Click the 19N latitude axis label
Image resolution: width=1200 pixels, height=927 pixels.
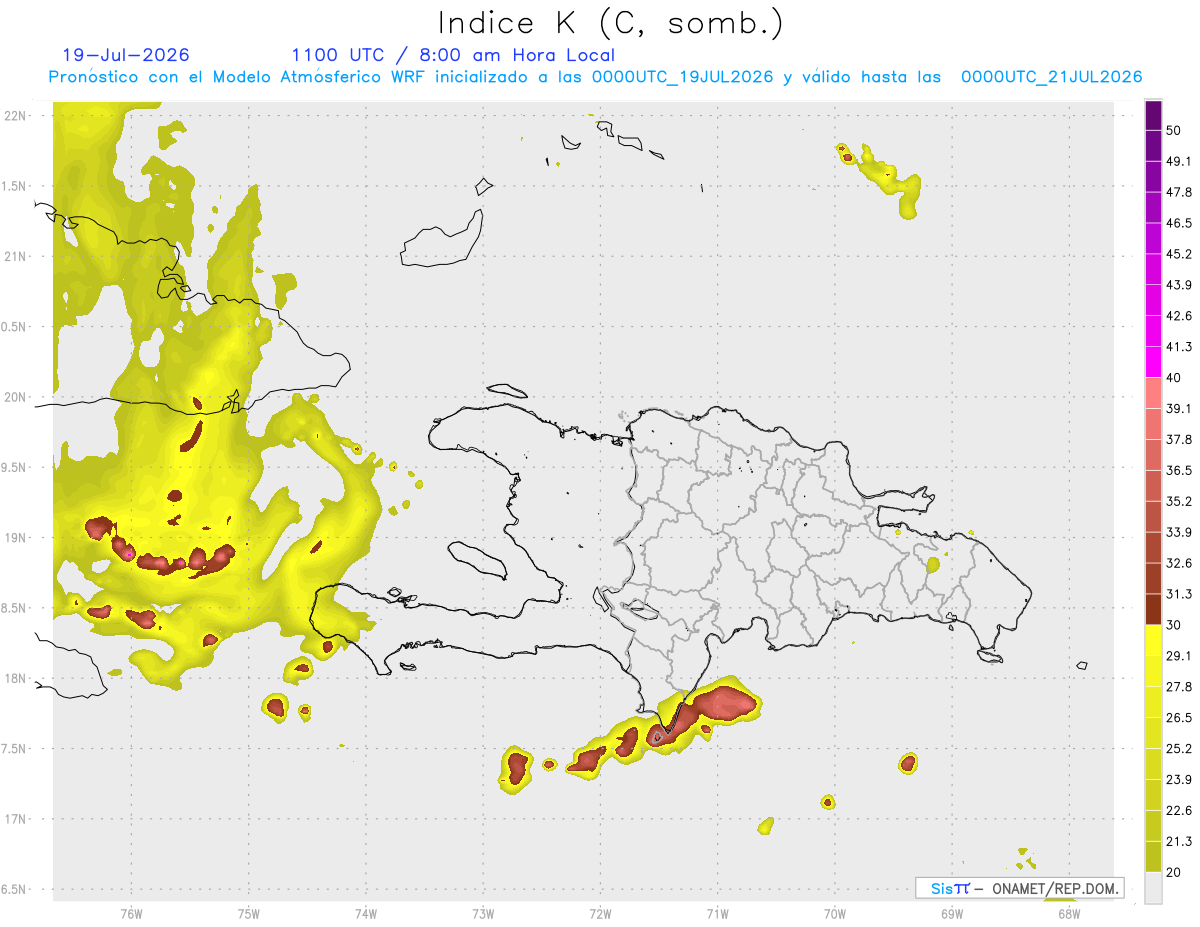click(x=17, y=538)
